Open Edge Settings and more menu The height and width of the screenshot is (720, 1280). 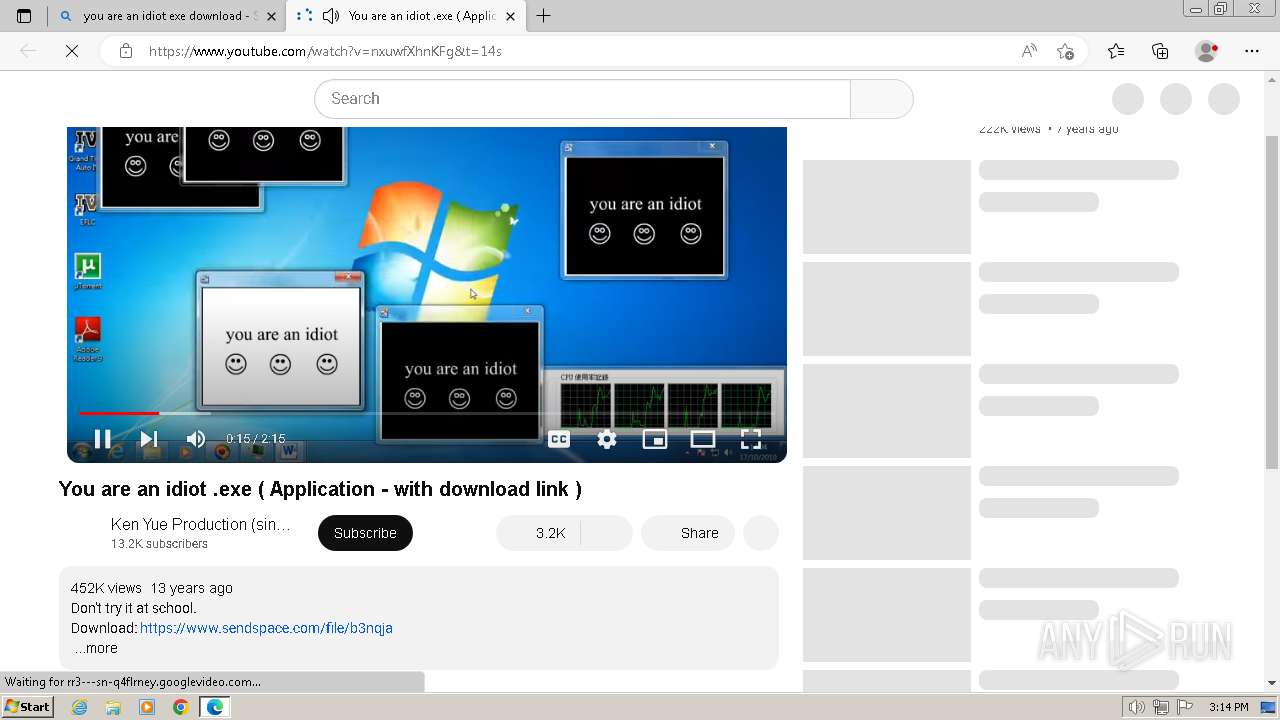click(x=1252, y=51)
